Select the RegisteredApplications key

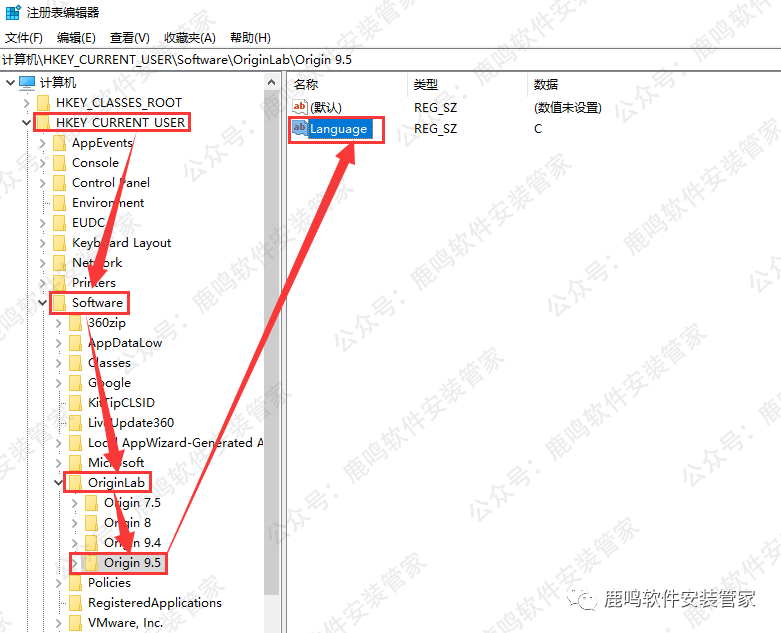(154, 603)
